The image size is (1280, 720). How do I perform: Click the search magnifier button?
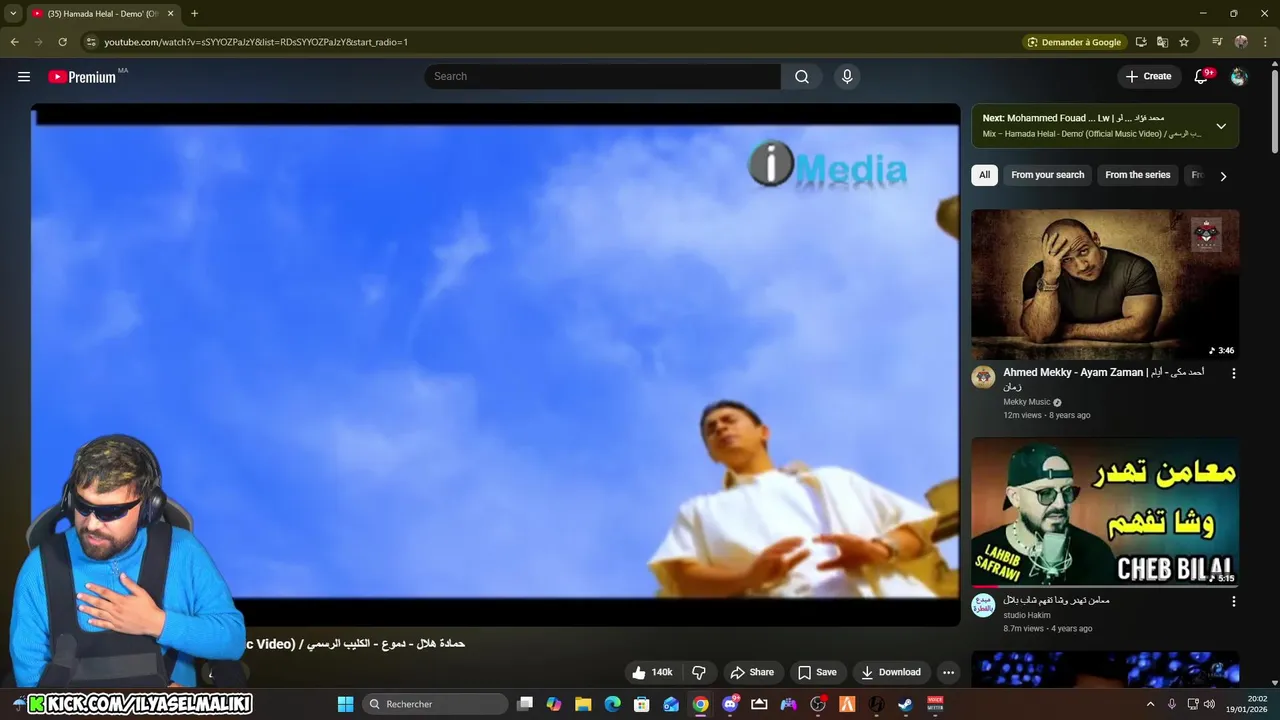tap(802, 76)
